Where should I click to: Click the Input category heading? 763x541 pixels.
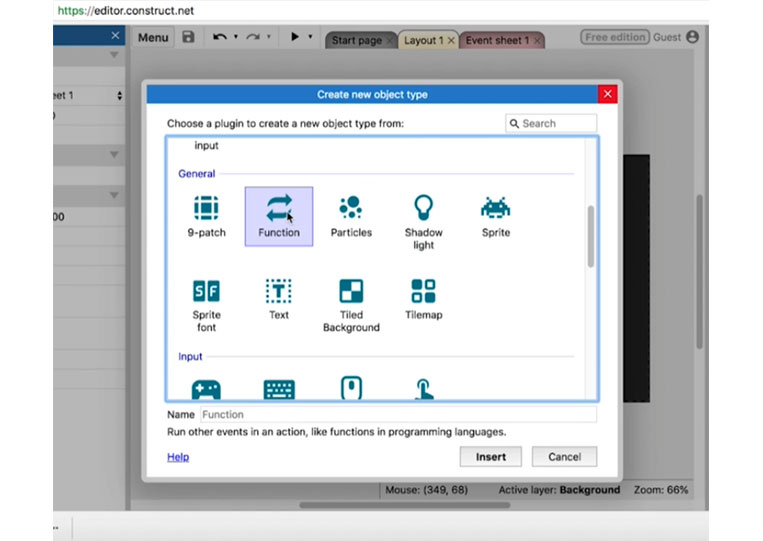coord(190,357)
